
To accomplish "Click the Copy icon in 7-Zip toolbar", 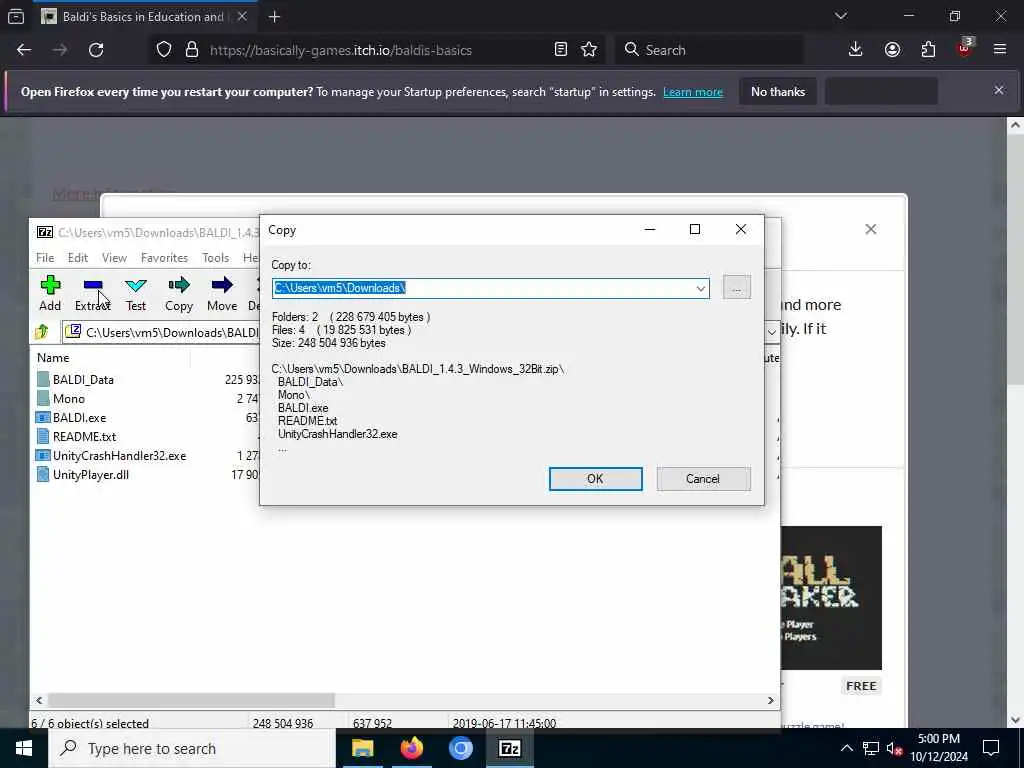I will tap(179, 285).
